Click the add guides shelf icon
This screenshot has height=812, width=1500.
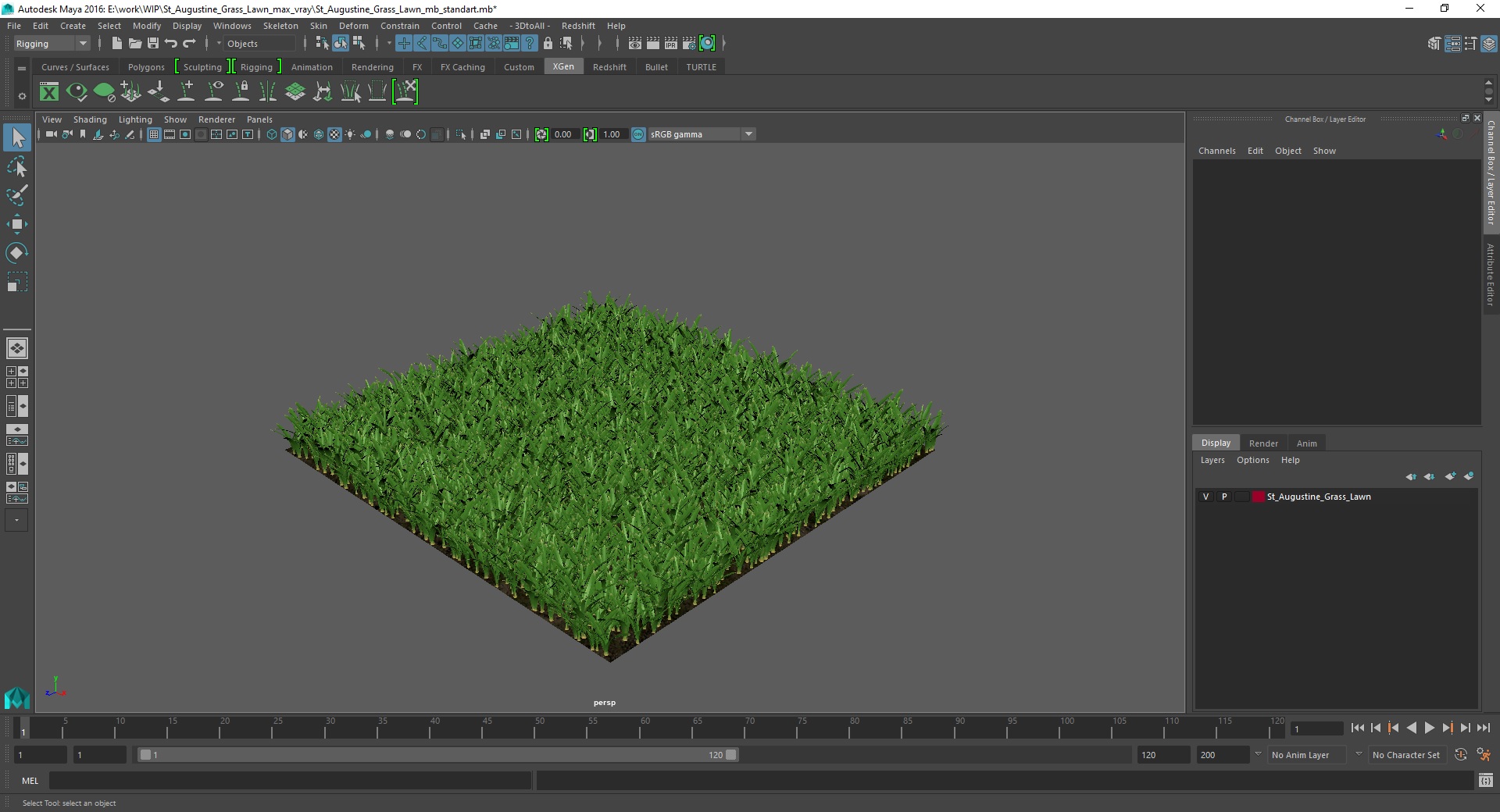[x=186, y=92]
